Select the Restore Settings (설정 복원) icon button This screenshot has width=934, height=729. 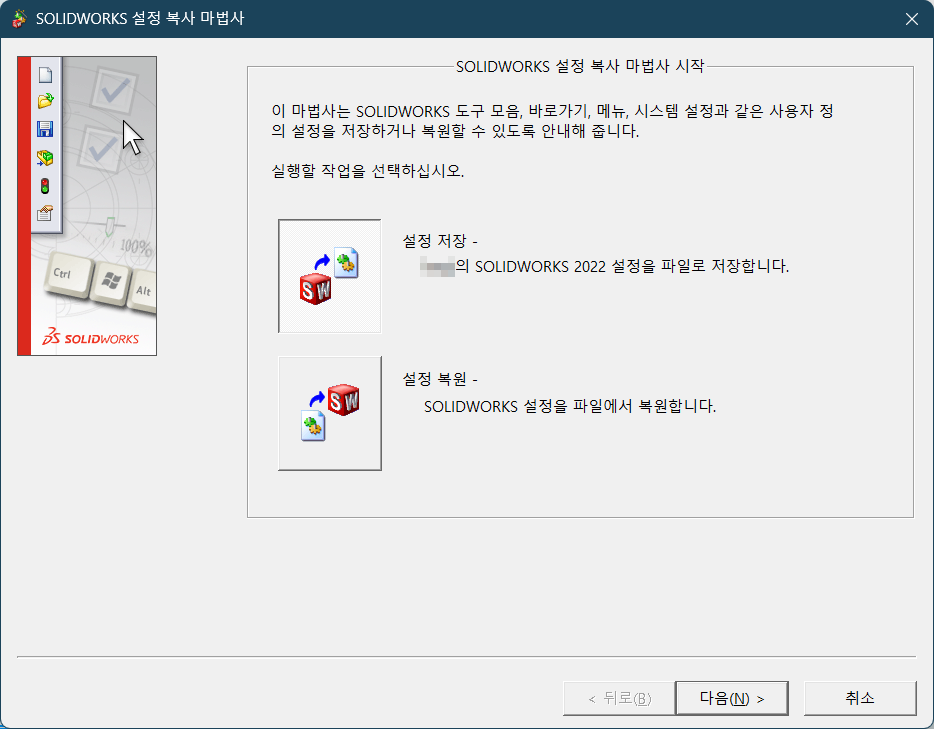point(329,413)
